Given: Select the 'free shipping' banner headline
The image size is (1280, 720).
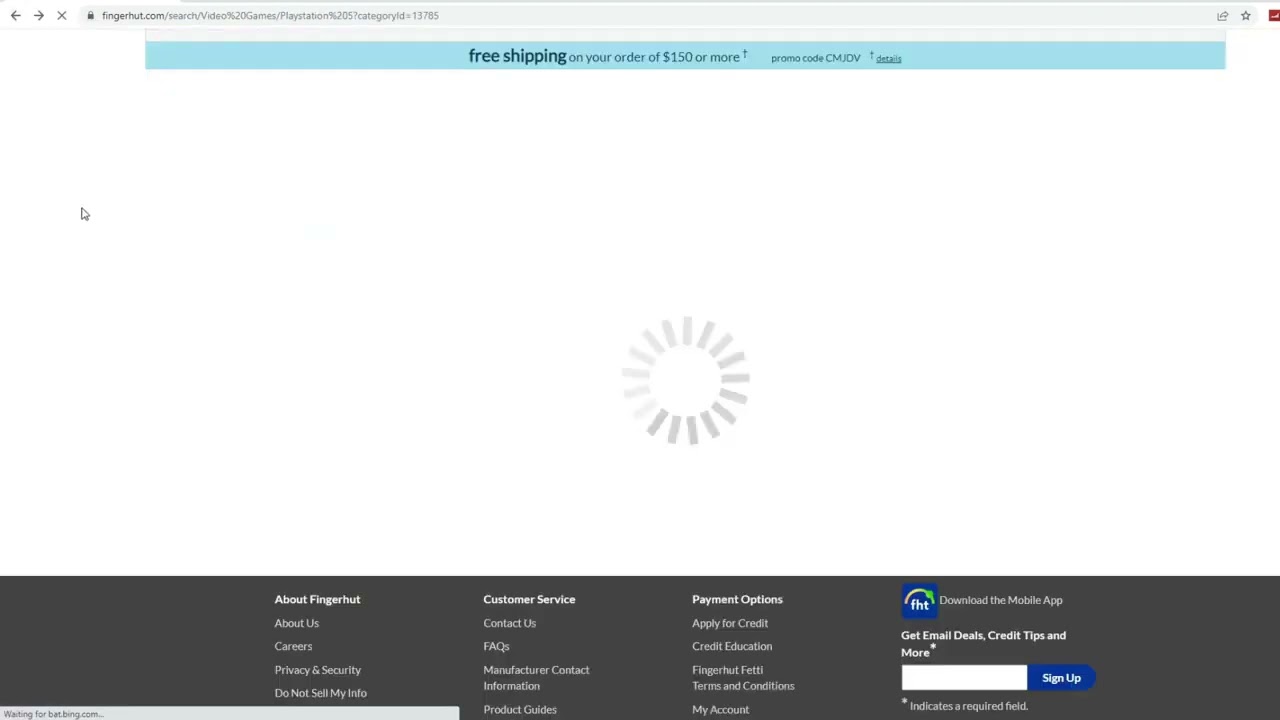Looking at the screenshot, I should pyautogui.click(x=517, y=56).
